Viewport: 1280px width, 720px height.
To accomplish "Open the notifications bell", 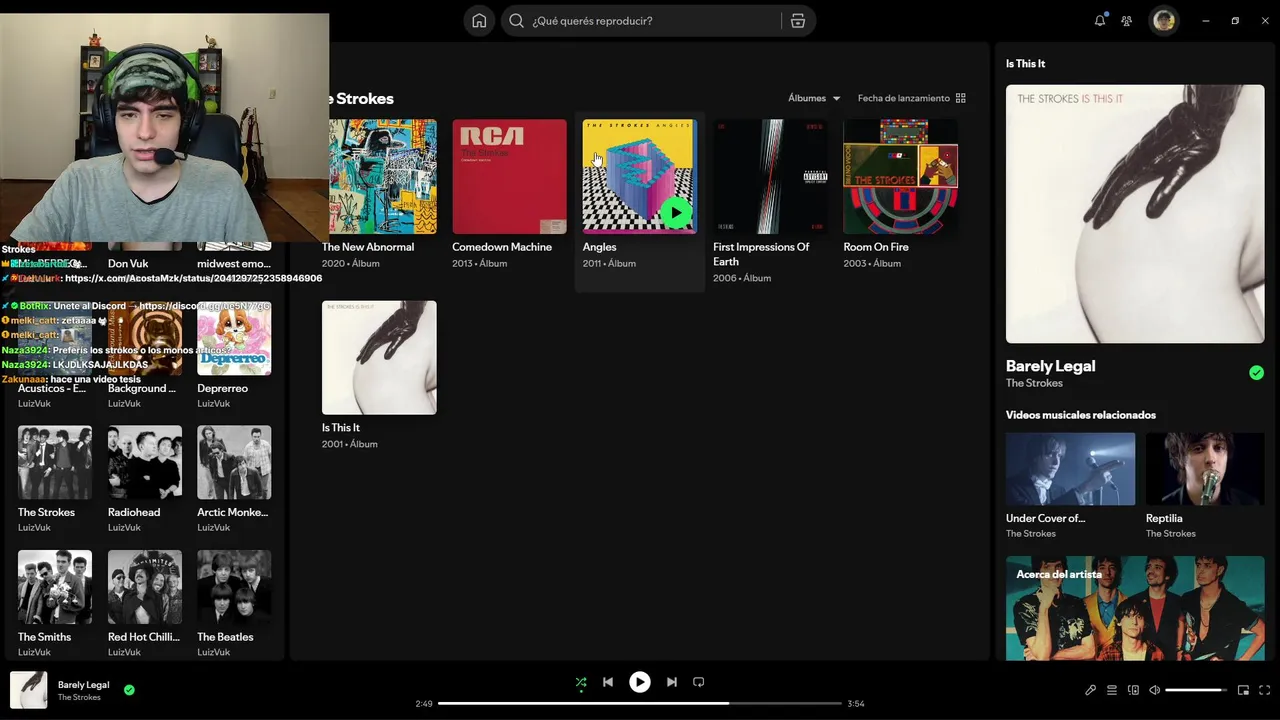I will 1100,21.
